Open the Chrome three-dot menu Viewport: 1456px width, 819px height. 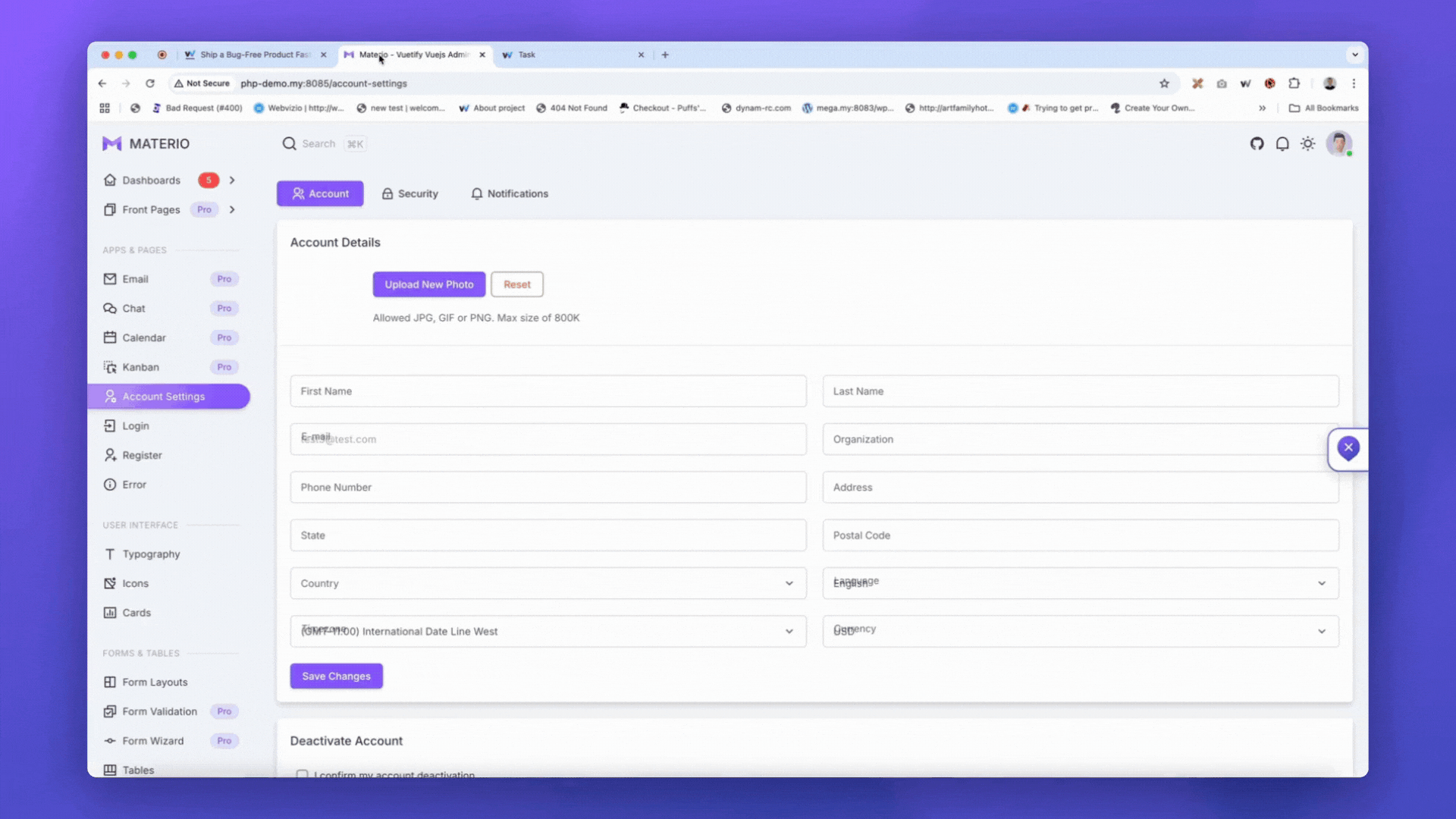click(x=1354, y=83)
